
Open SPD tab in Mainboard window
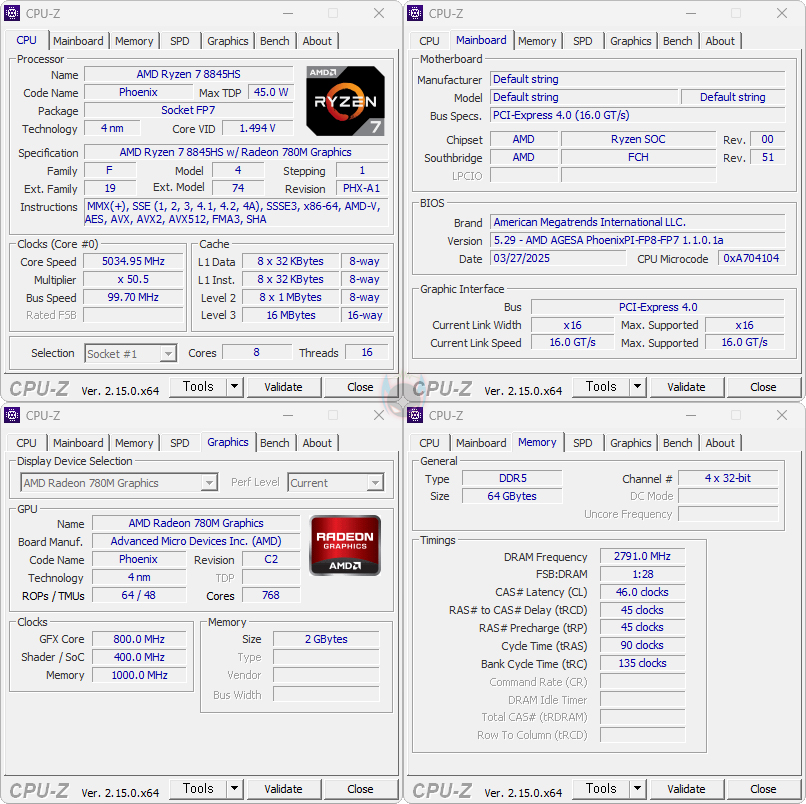(x=582, y=41)
